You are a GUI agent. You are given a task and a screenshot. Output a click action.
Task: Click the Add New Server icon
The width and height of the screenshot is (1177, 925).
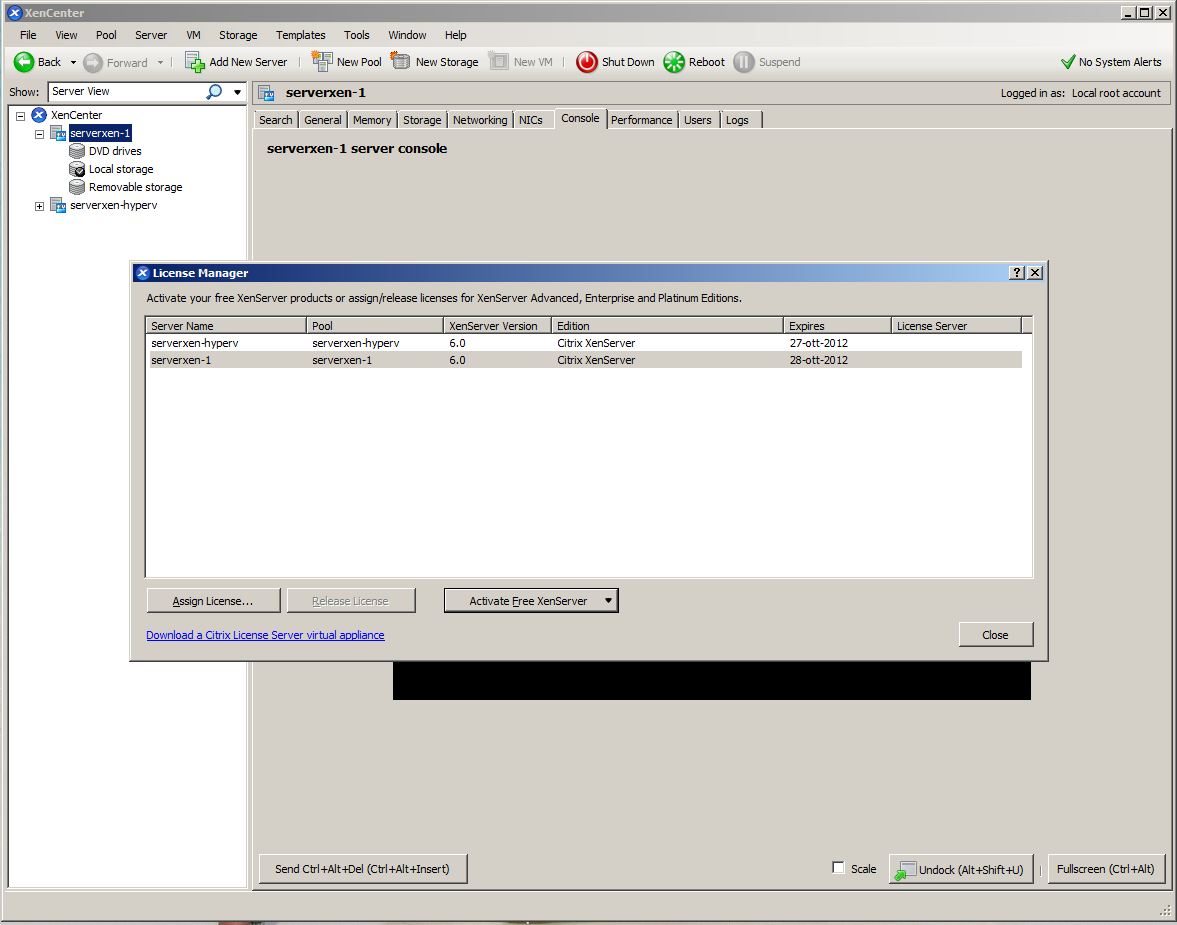coord(195,62)
